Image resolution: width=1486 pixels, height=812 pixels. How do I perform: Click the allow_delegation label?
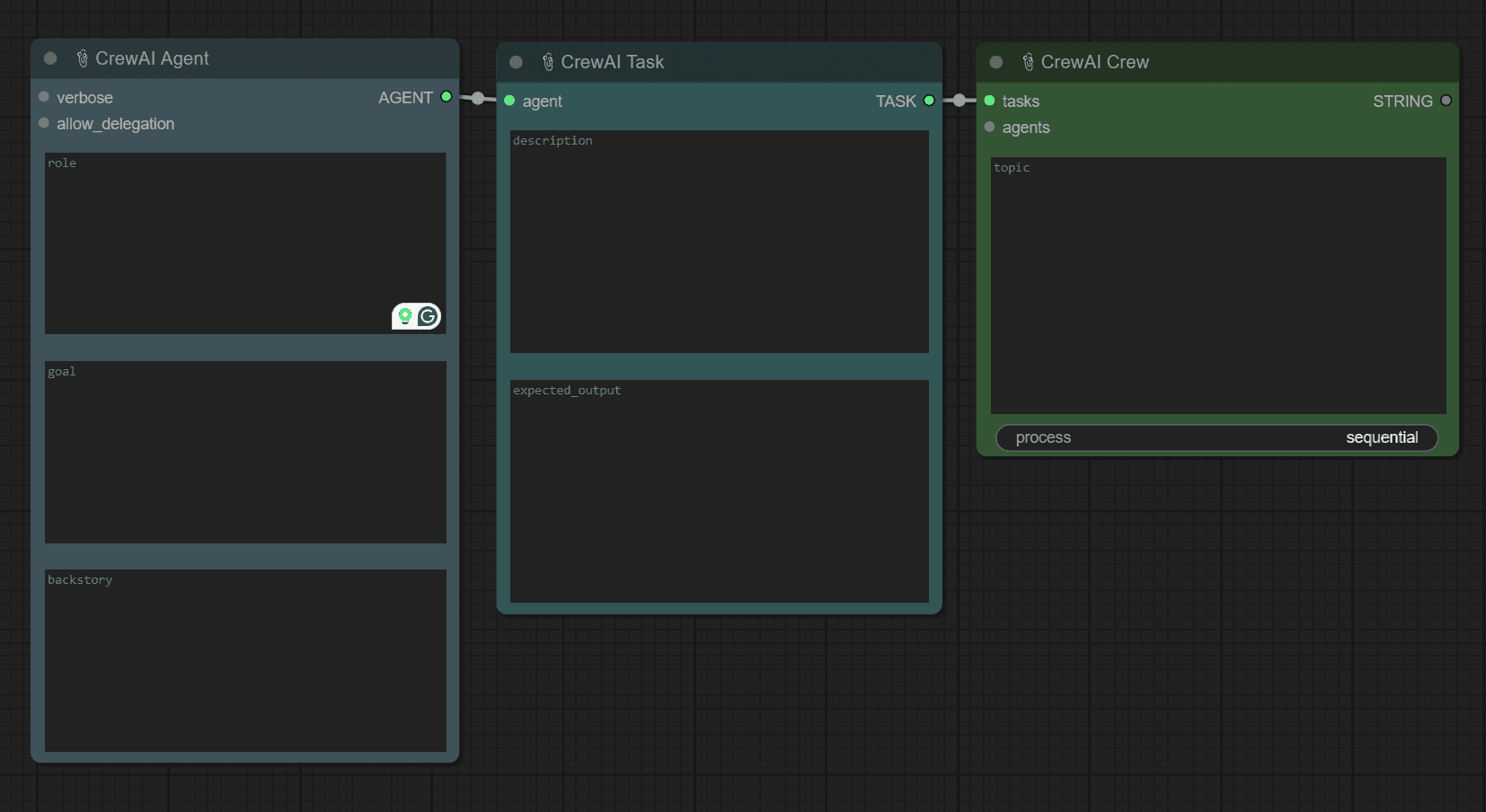[116, 124]
